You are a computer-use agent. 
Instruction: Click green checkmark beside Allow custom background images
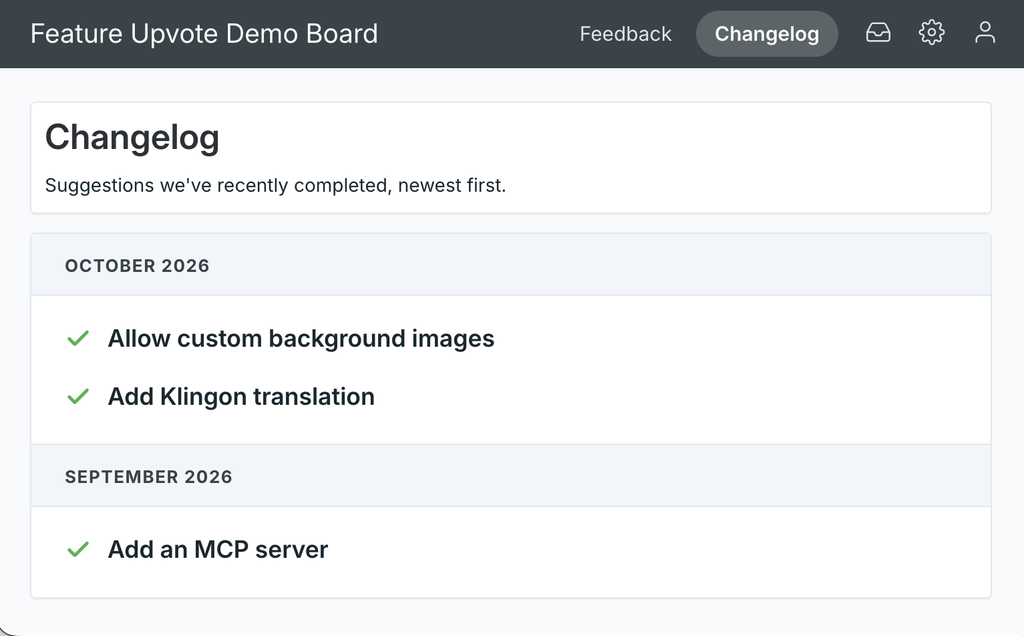[78, 338]
